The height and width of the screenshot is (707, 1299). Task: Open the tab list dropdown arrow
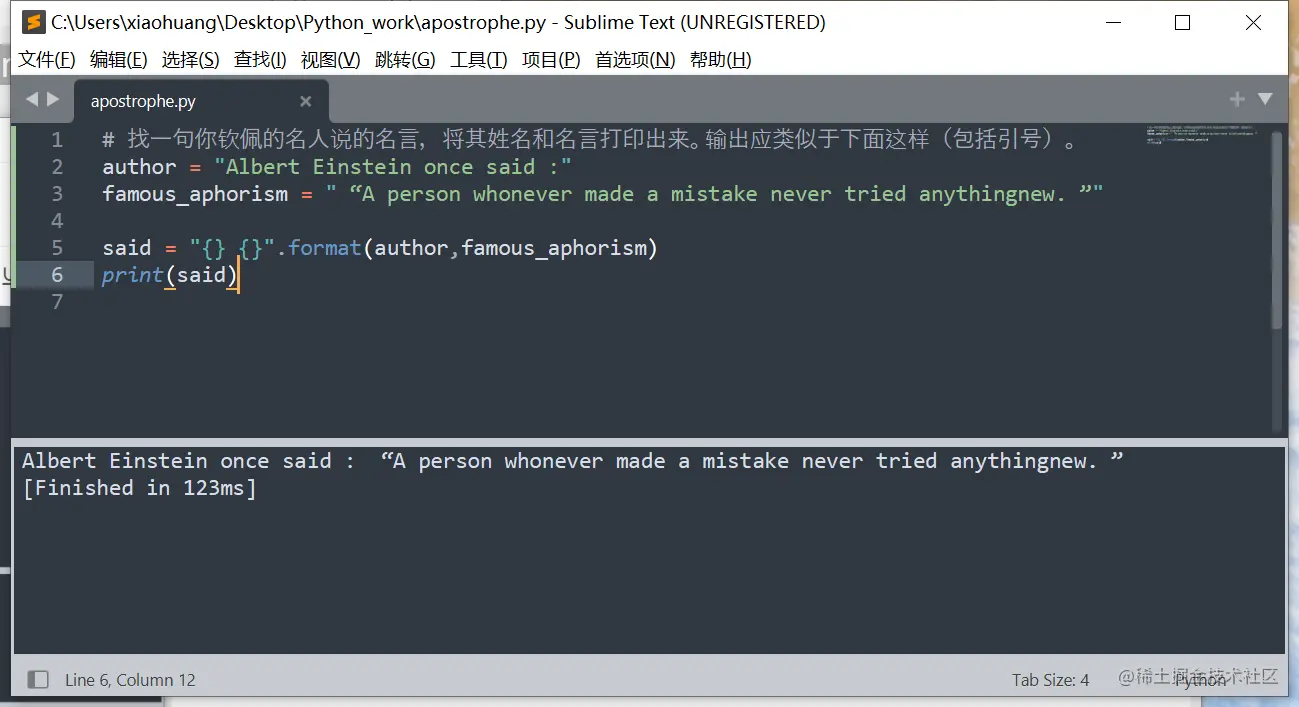[1265, 99]
